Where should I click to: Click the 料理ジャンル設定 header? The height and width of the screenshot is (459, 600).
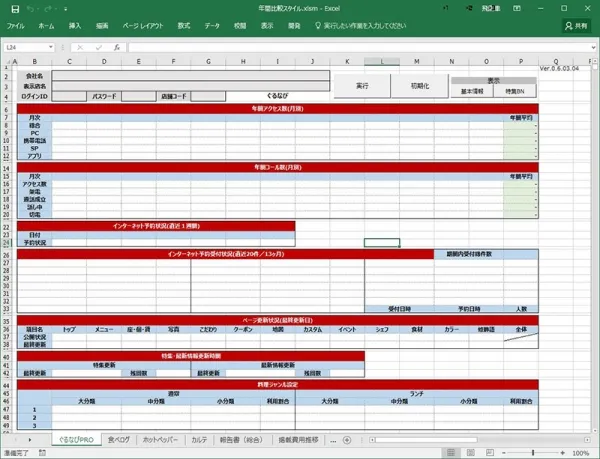pos(277,384)
